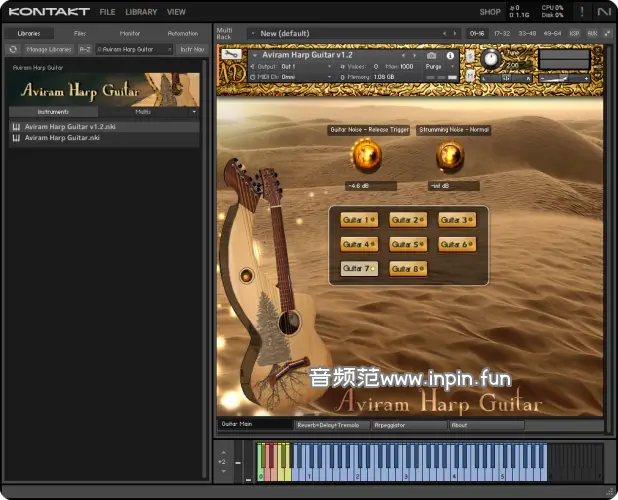Toggle the Guitar 5 option
The image size is (618, 500).
[408, 244]
